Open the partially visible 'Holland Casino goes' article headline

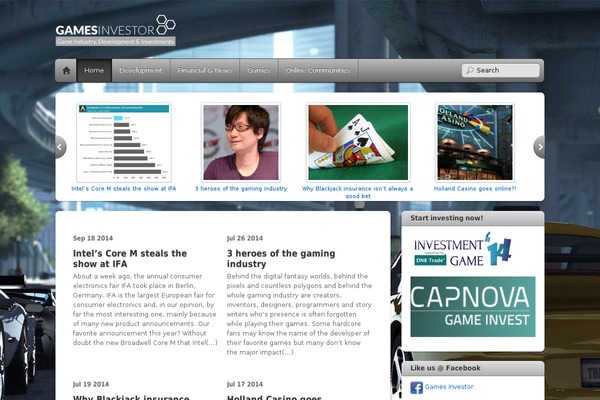click(274, 397)
